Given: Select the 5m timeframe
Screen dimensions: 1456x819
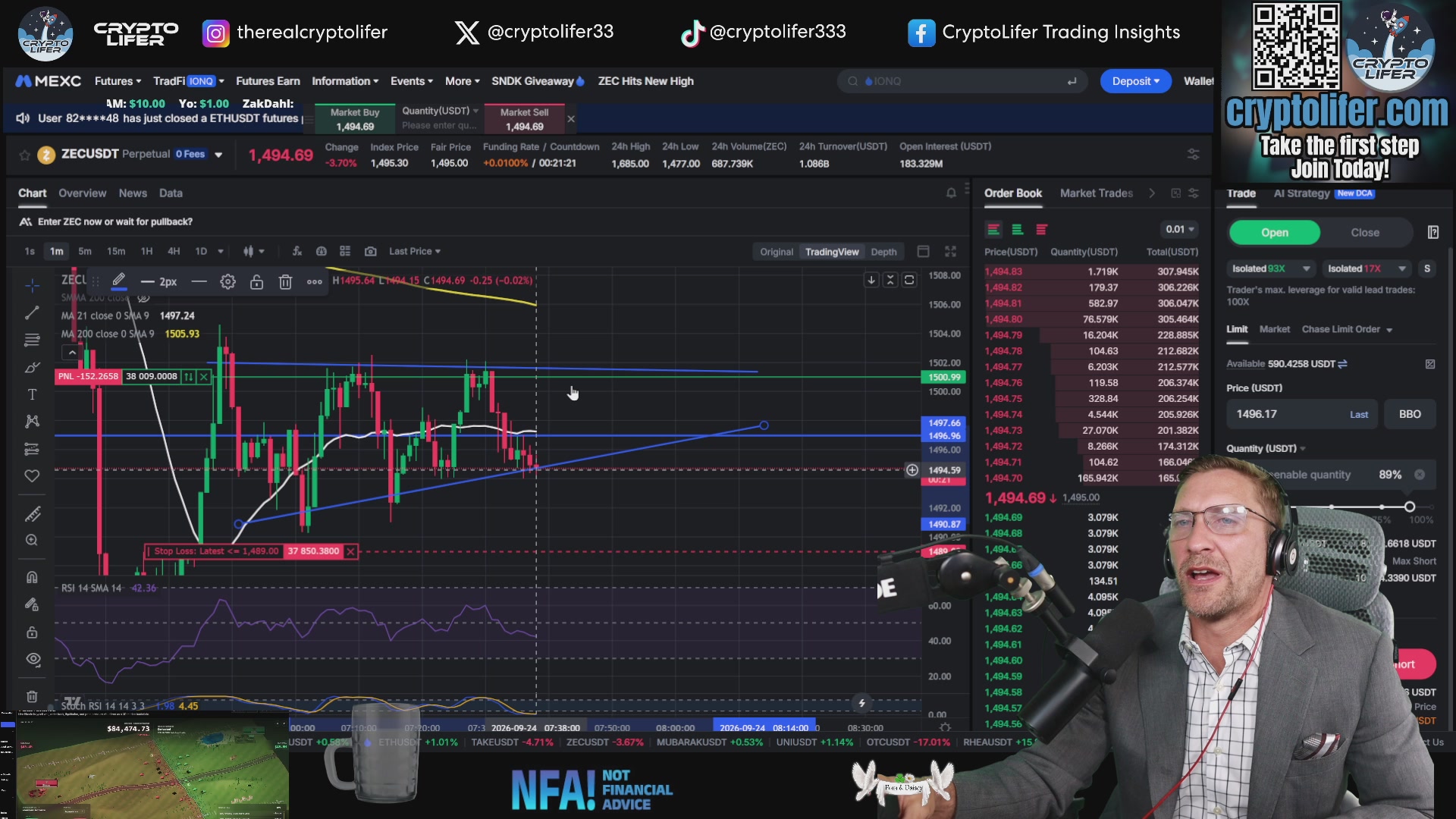Looking at the screenshot, I should tap(85, 251).
